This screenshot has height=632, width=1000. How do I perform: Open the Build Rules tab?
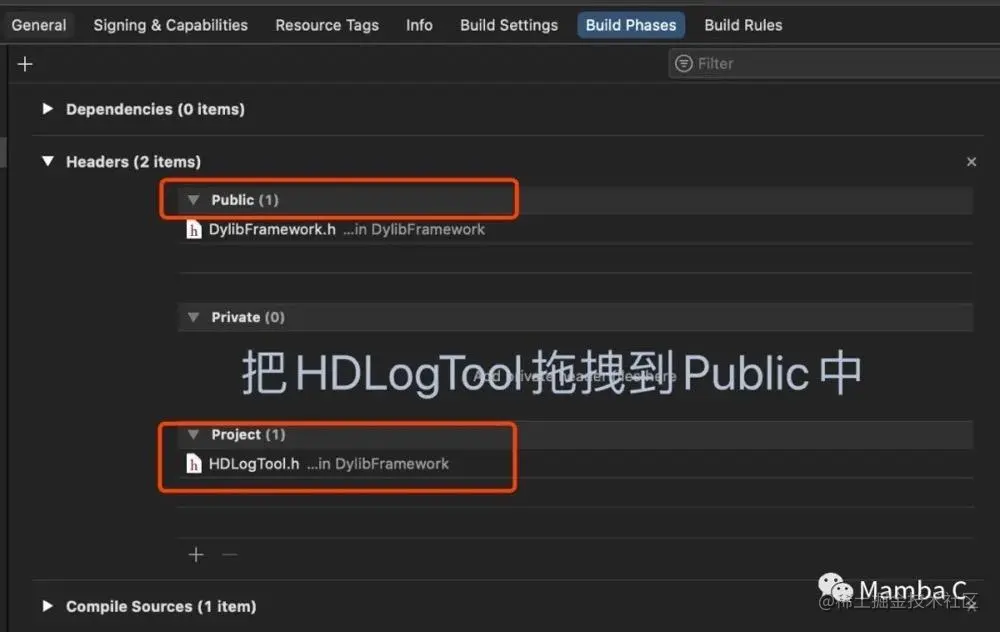click(x=743, y=26)
